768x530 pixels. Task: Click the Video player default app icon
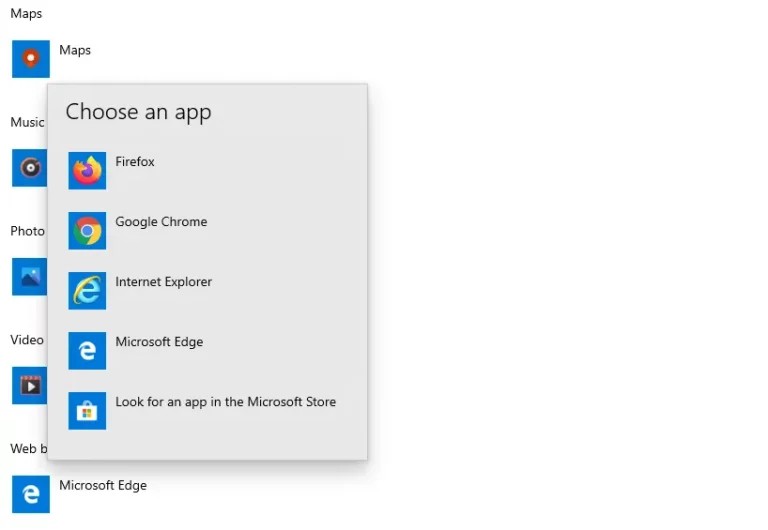29,385
